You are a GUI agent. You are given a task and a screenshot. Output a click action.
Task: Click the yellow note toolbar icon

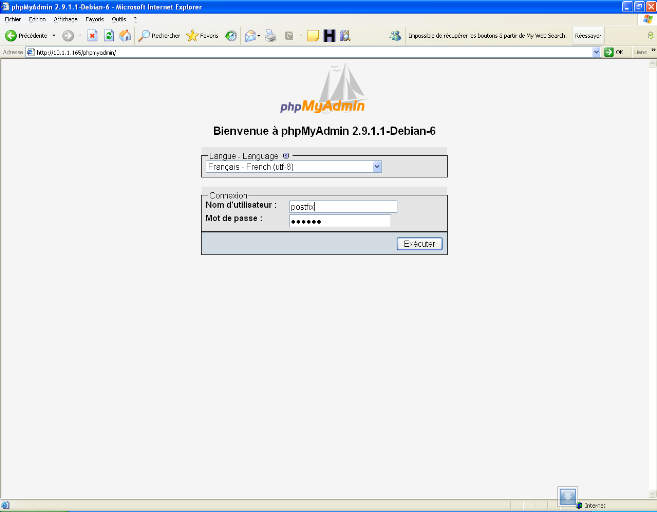[x=313, y=36]
